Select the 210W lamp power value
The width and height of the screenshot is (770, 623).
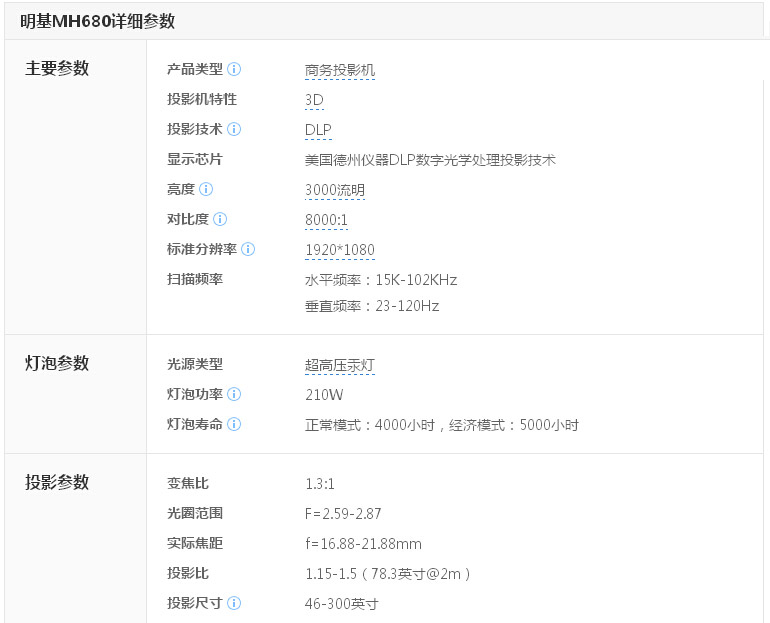tap(324, 395)
